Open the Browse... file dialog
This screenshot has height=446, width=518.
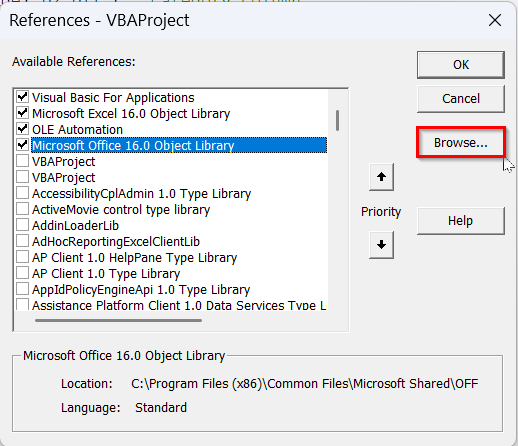[x=461, y=143]
